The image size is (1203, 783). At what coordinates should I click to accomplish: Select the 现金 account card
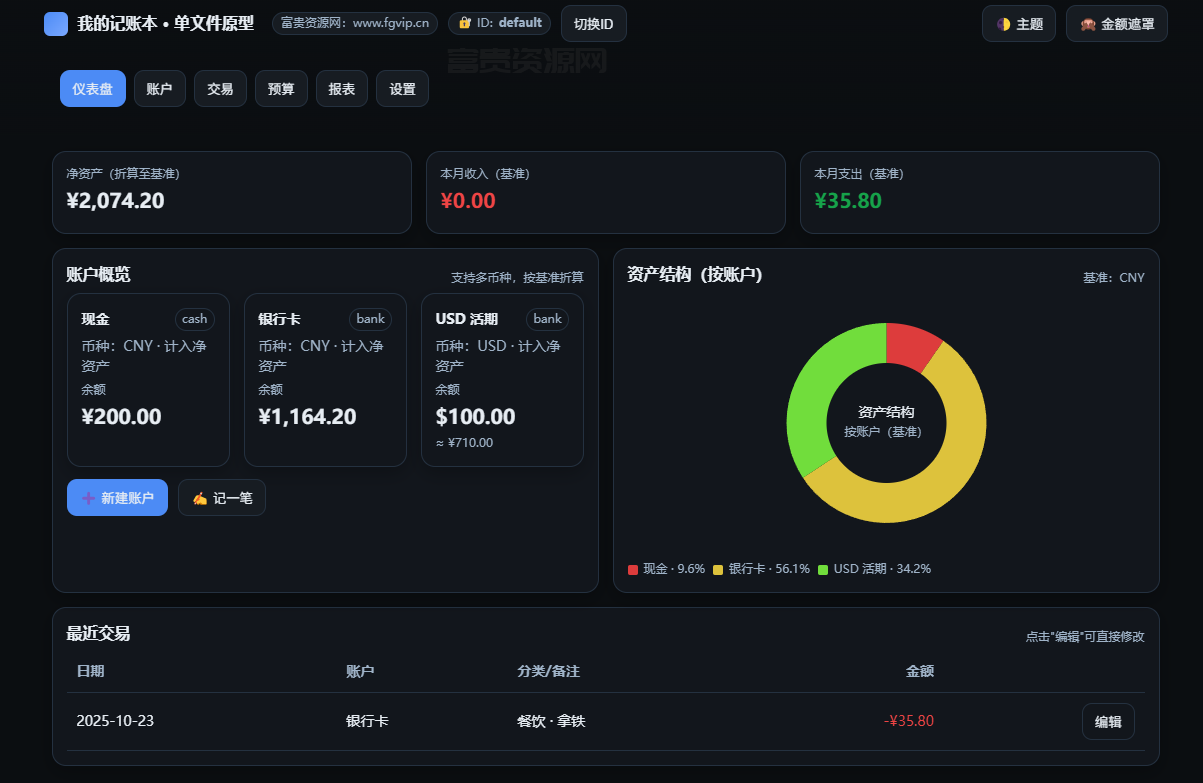coord(148,380)
